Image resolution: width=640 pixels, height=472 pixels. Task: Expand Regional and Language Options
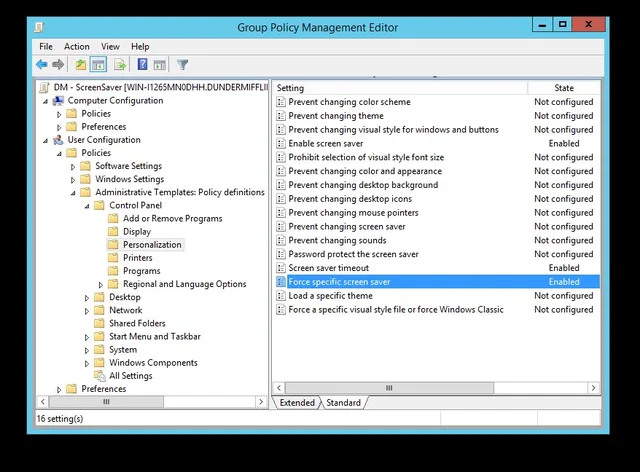point(101,285)
